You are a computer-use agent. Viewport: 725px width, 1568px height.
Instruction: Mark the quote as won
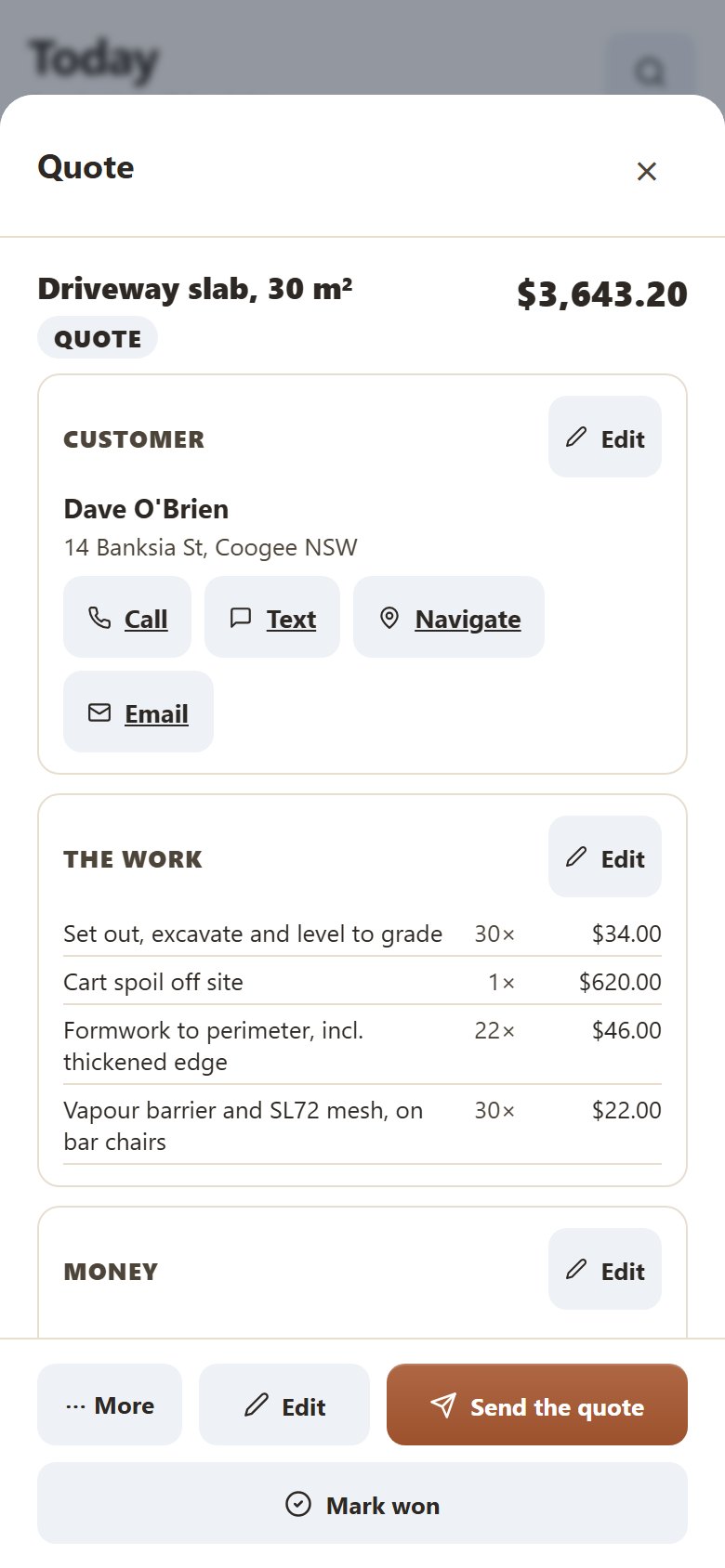[x=362, y=1503]
